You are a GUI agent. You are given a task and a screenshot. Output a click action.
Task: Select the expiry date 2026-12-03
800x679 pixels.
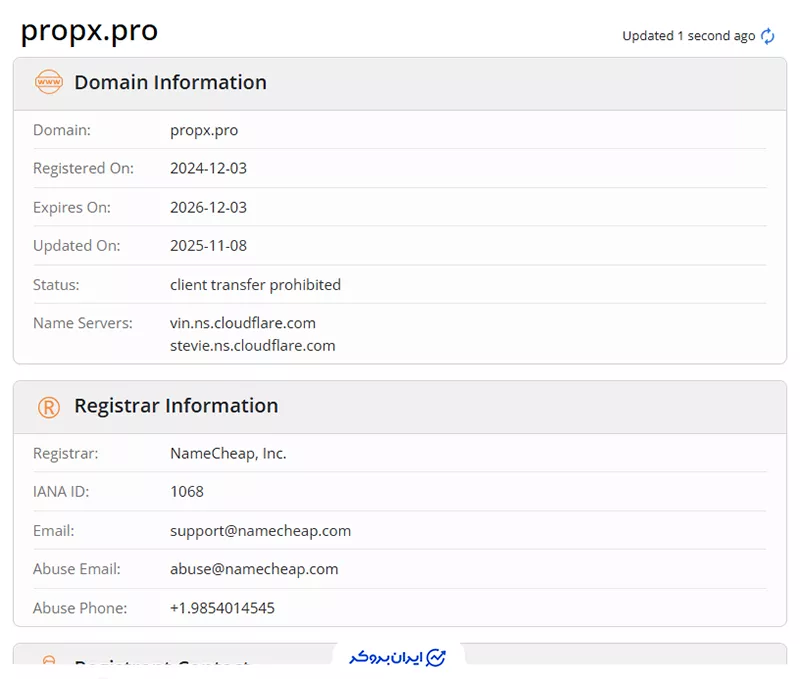click(208, 208)
